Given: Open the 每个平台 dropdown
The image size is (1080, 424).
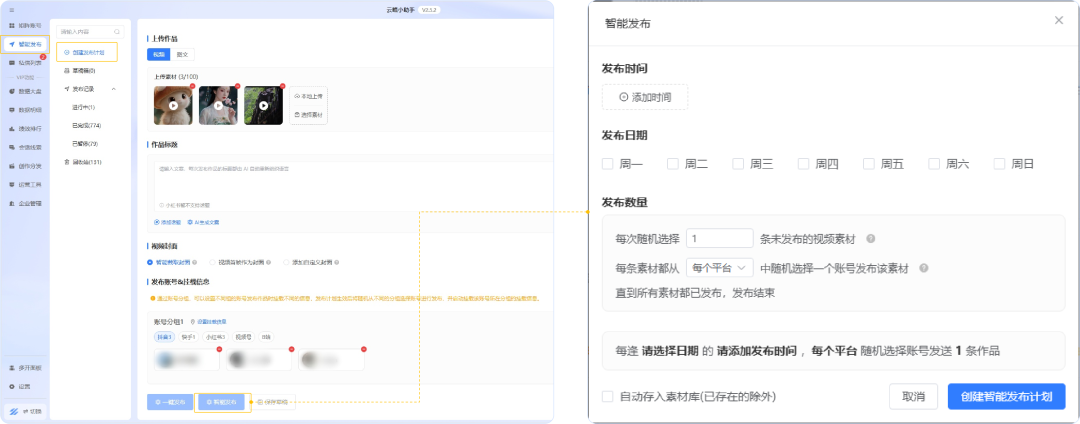Looking at the screenshot, I should pyautogui.click(x=720, y=268).
